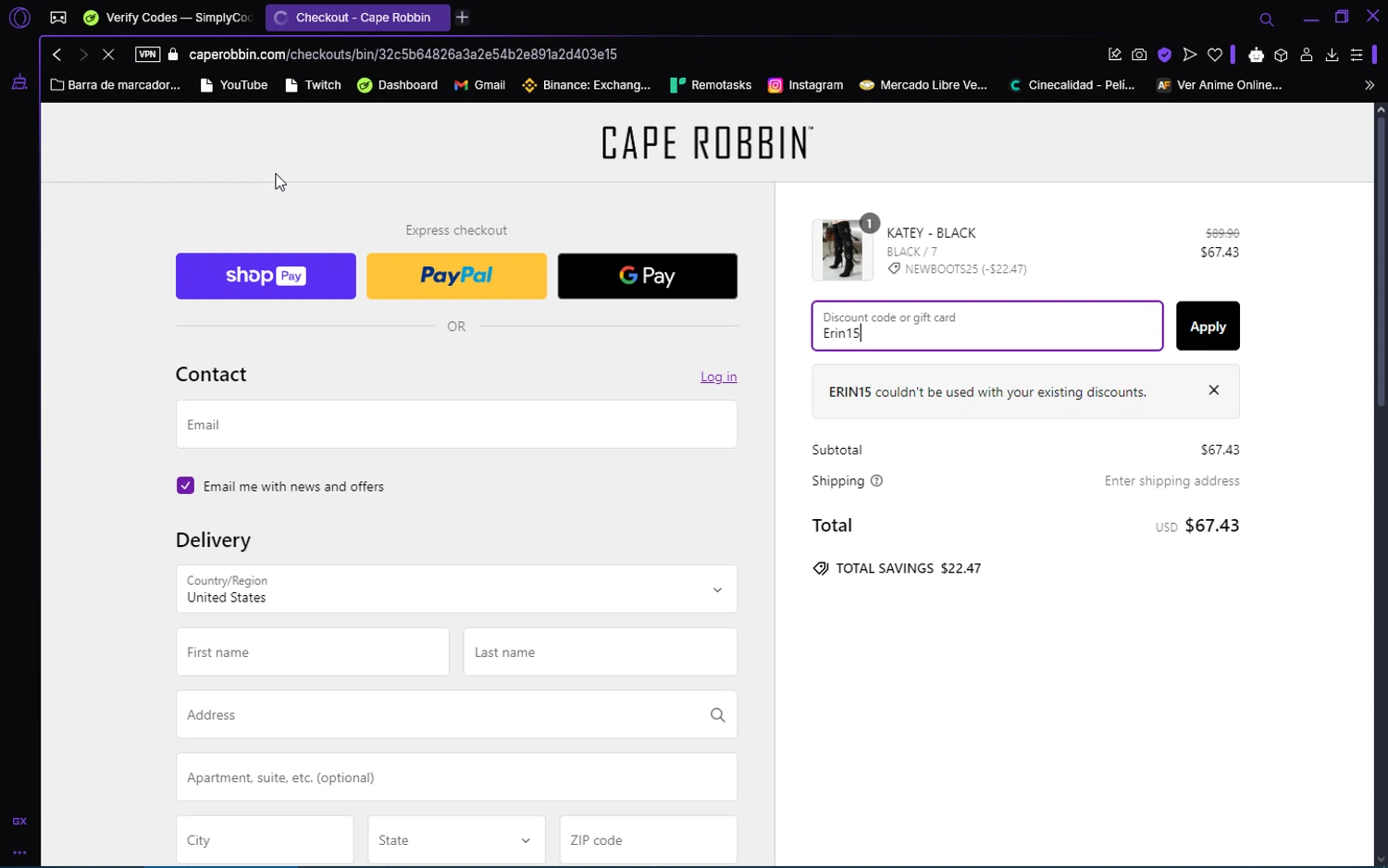Click the edit page icon in address bar
The width and height of the screenshot is (1388, 868).
click(x=1115, y=55)
